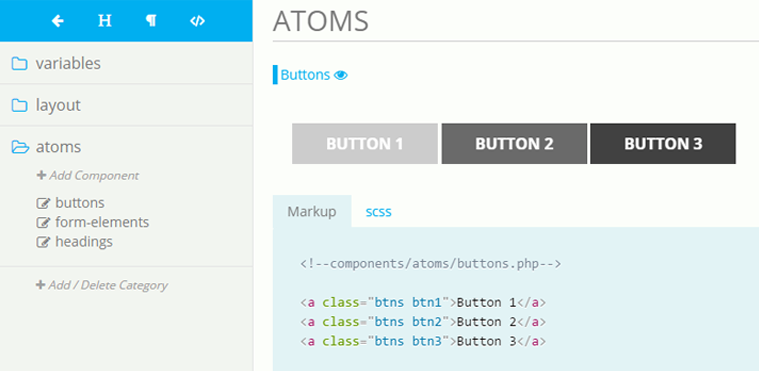Click the Buttons section heading link
Viewport: 759px width, 371px height.
coord(305,75)
